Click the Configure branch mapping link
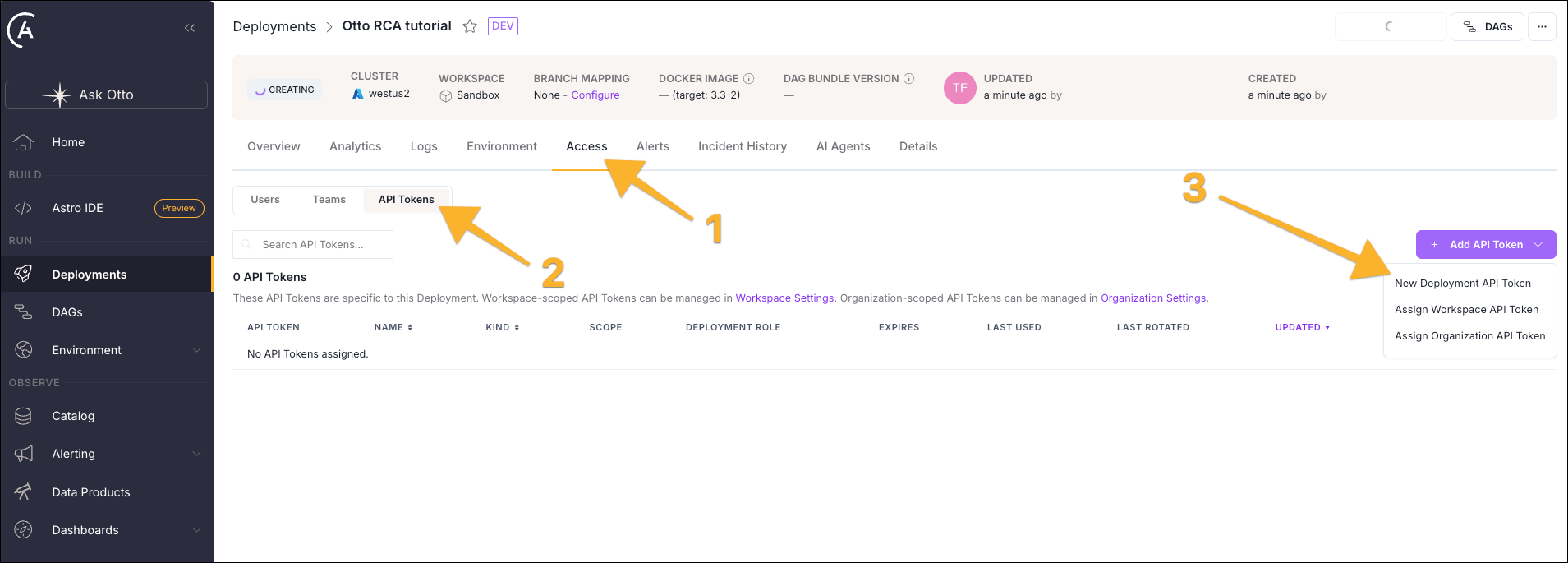The width and height of the screenshot is (1568, 563). pyautogui.click(x=595, y=95)
